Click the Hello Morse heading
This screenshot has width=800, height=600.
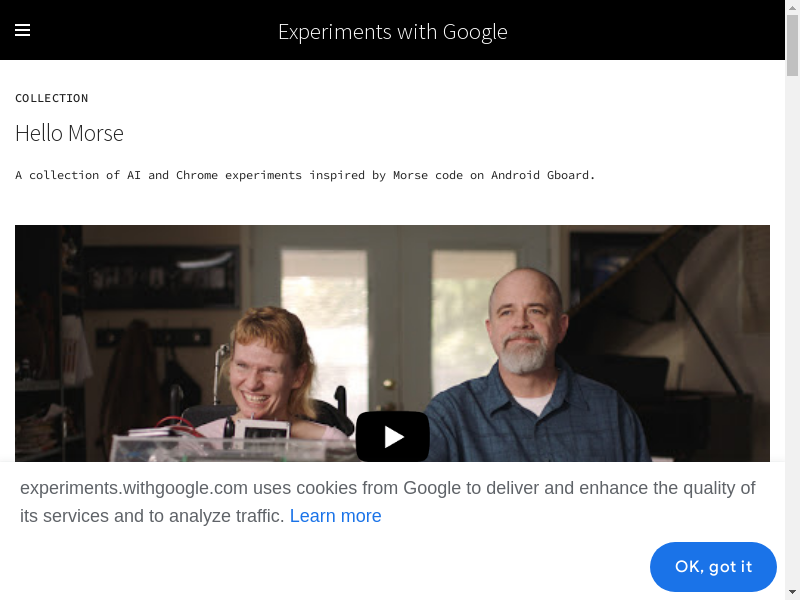coord(69,133)
